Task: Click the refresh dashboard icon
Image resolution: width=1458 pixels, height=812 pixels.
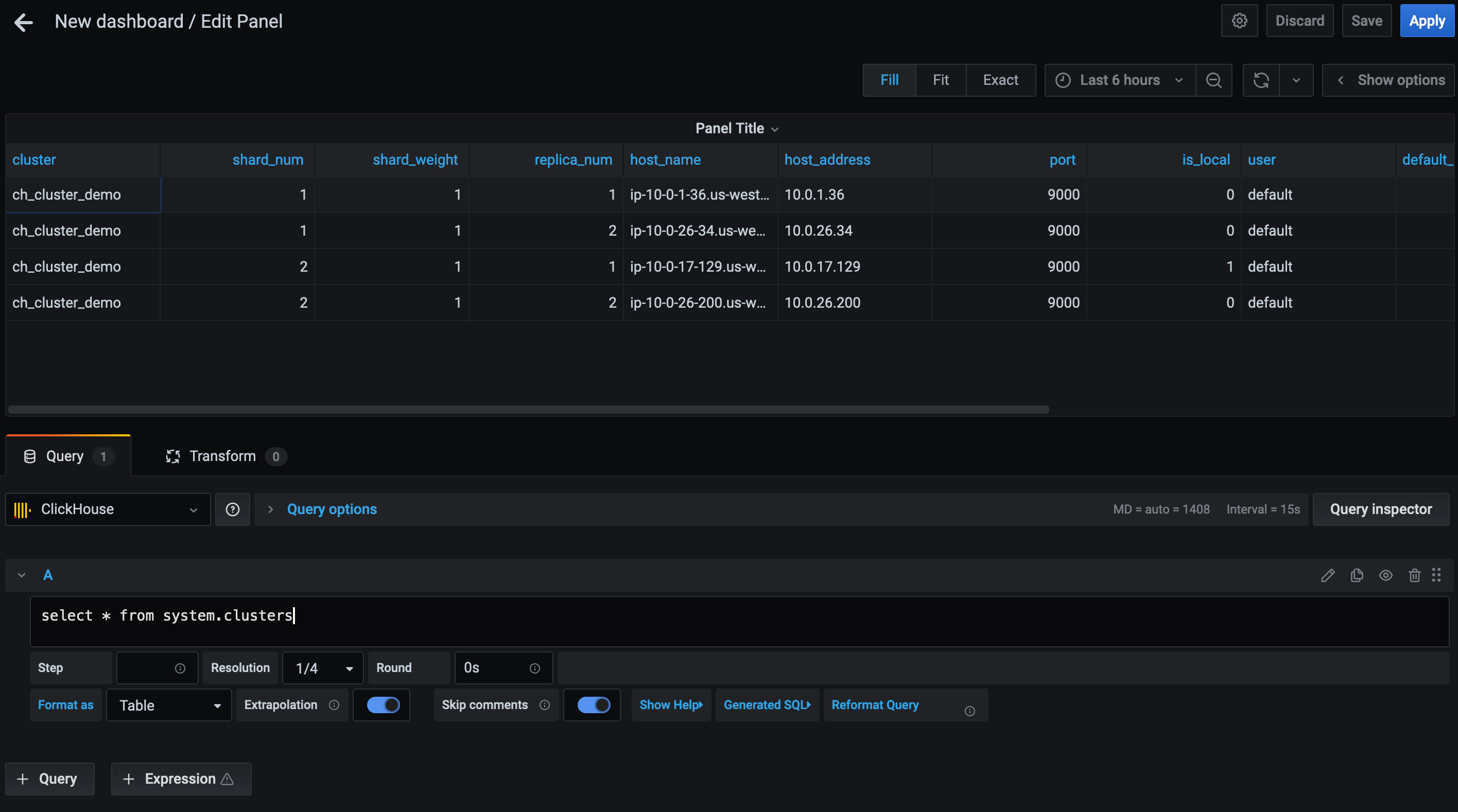Action: 1260,80
